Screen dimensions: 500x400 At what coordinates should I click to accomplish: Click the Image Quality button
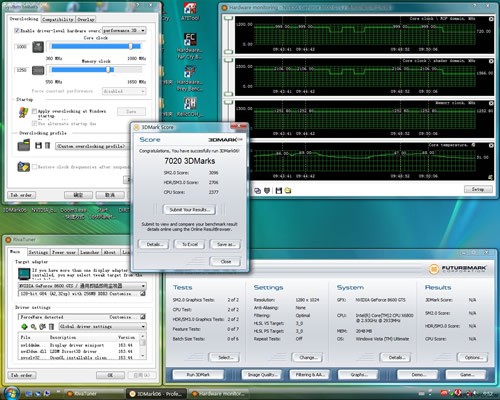coord(262,375)
